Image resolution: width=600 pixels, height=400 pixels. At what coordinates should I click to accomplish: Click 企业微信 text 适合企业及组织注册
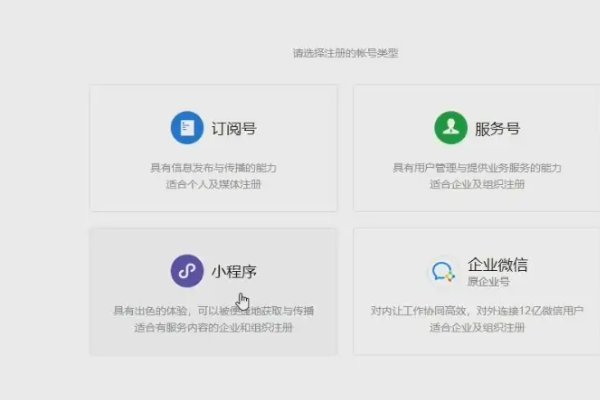(x=477, y=328)
